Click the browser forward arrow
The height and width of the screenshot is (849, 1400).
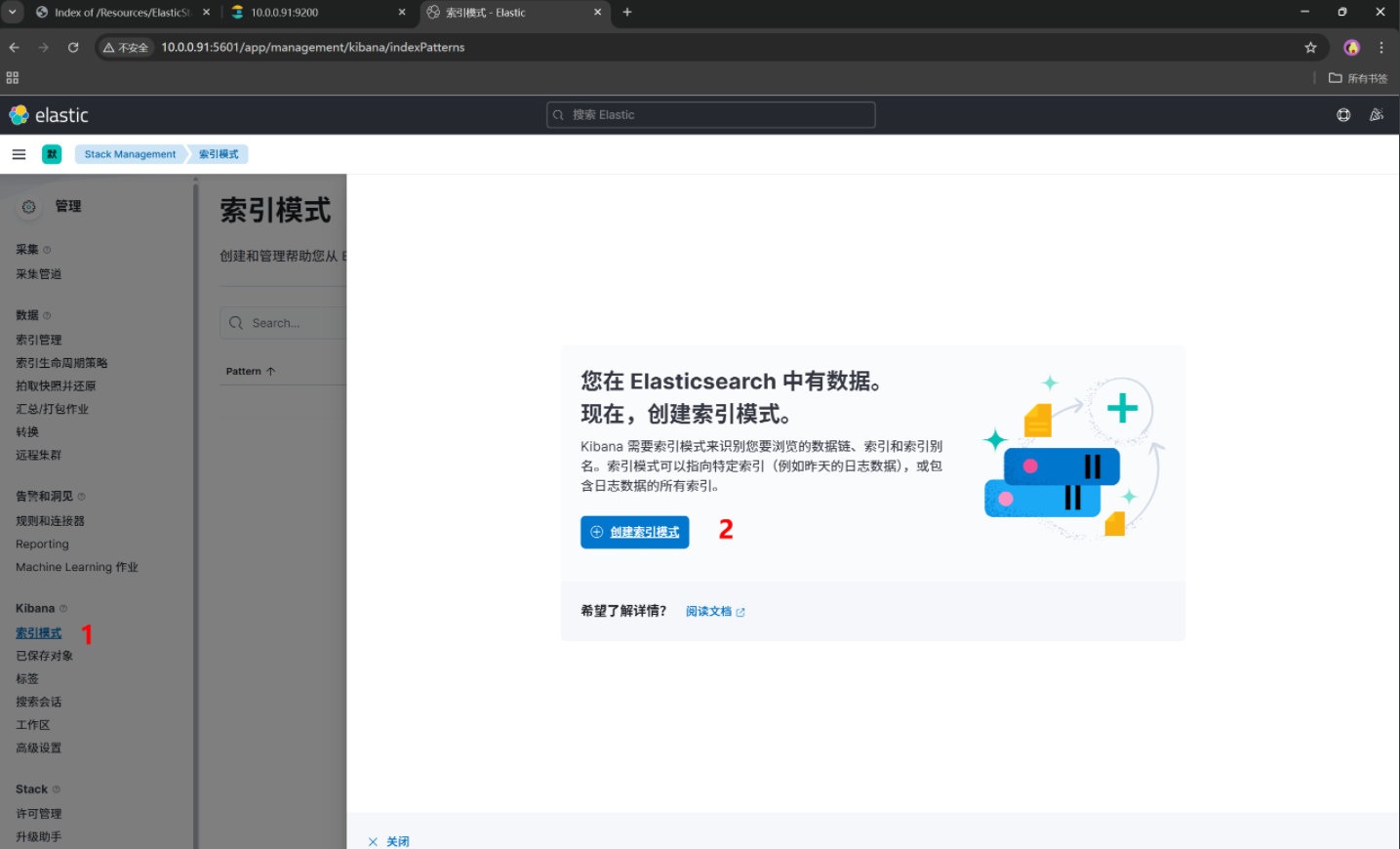[x=43, y=47]
